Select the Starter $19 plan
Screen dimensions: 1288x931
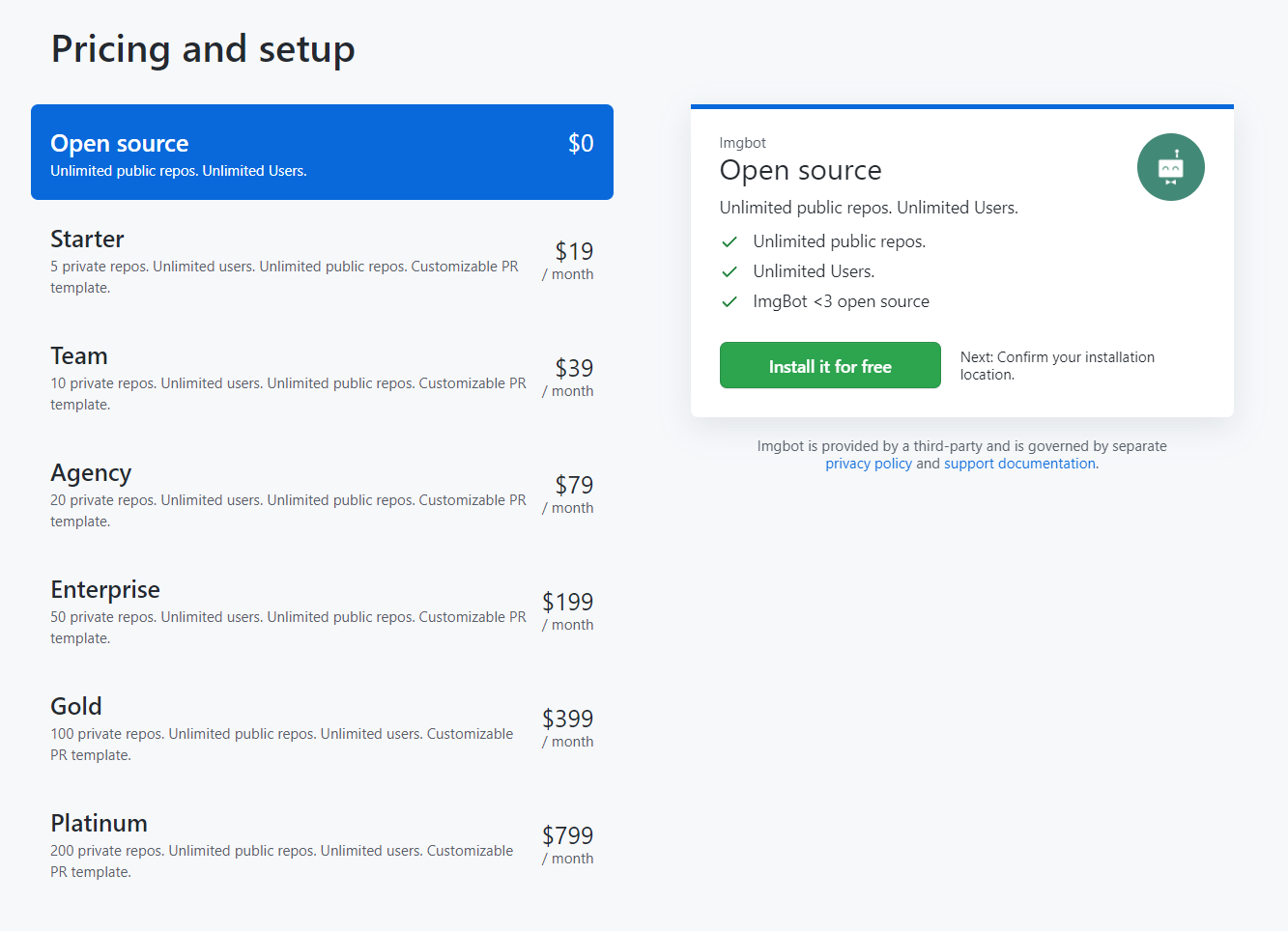coord(322,262)
